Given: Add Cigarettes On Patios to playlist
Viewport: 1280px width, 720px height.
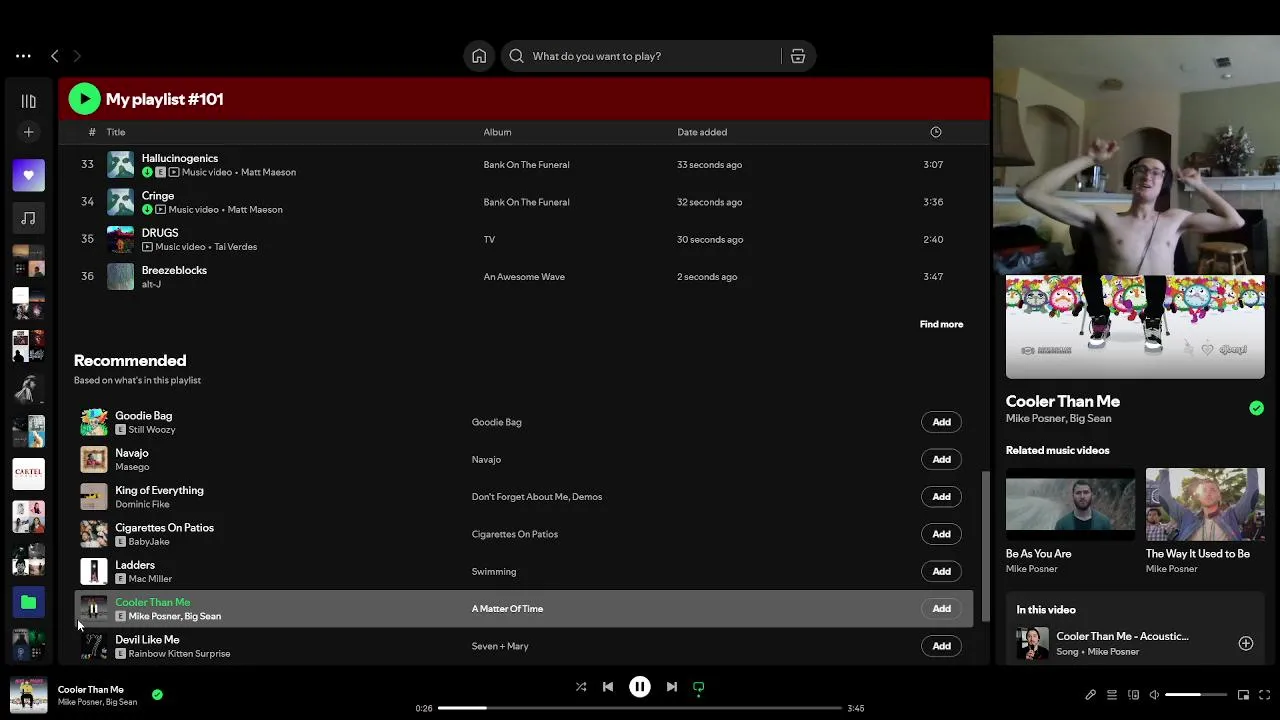Looking at the screenshot, I should point(942,534).
